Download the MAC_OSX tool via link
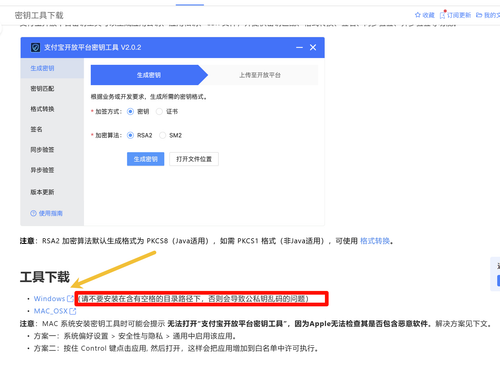 pos(51,311)
